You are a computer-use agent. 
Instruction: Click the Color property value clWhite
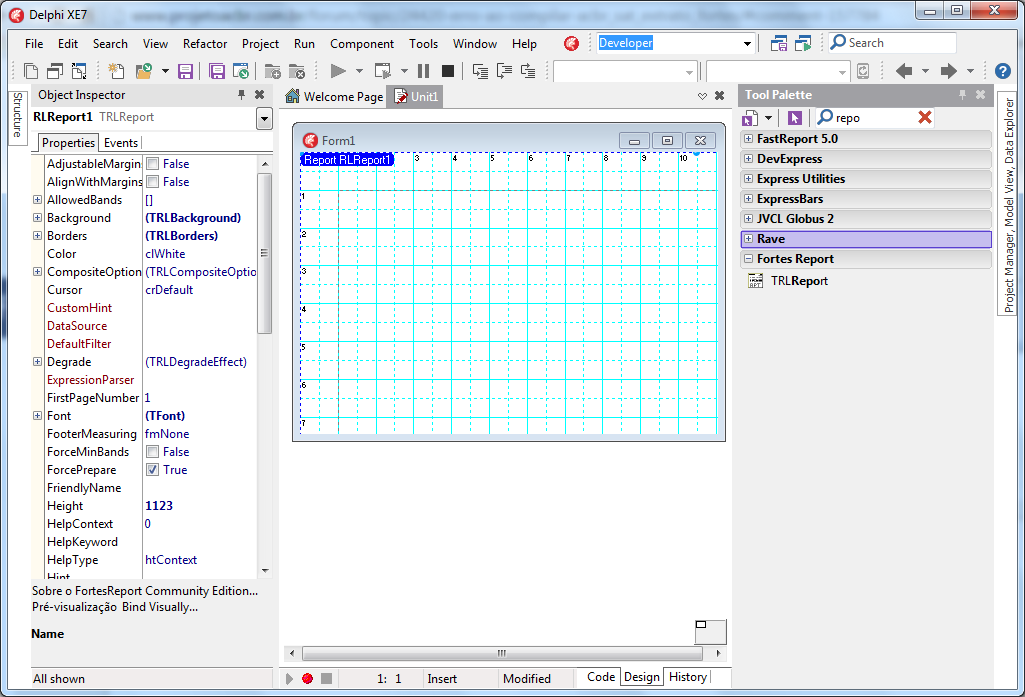point(165,254)
